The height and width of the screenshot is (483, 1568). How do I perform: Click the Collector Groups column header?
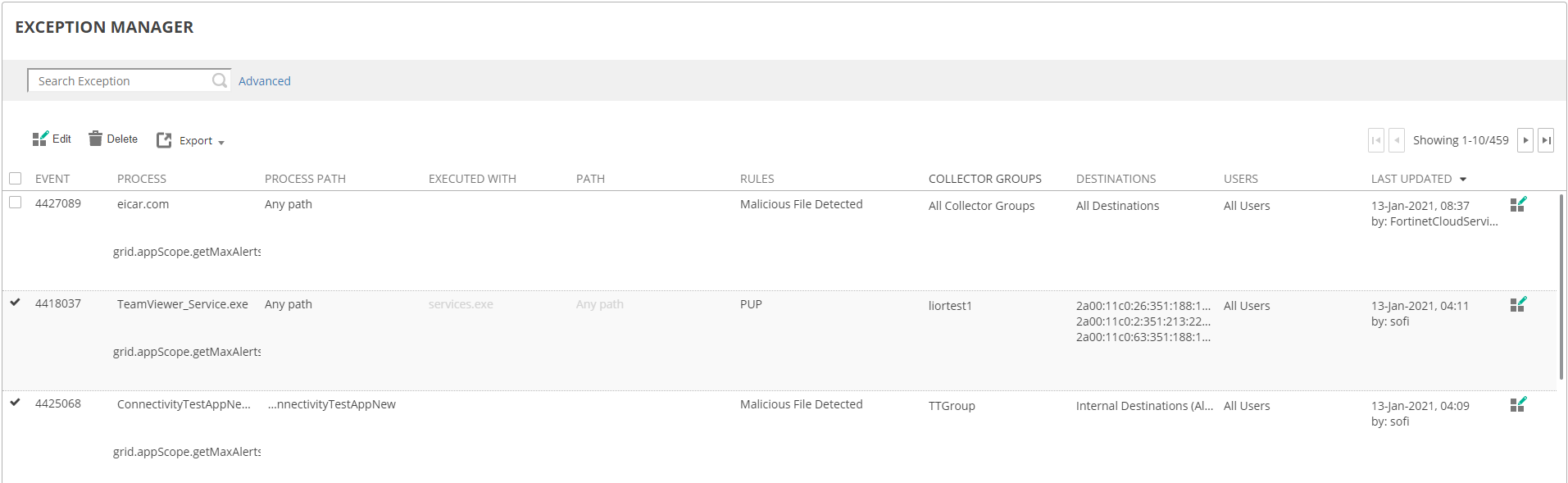[984, 179]
